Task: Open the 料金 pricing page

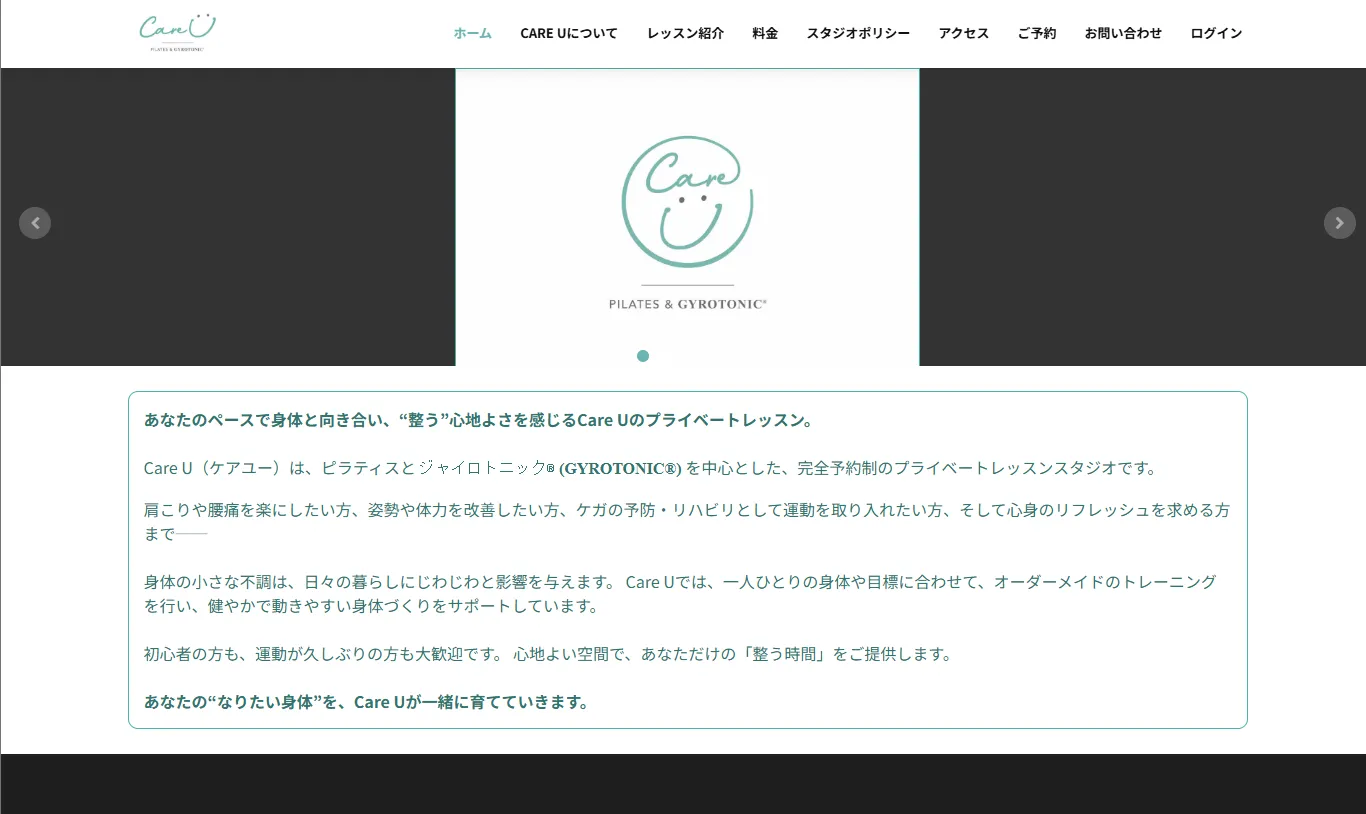Action: coord(765,33)
